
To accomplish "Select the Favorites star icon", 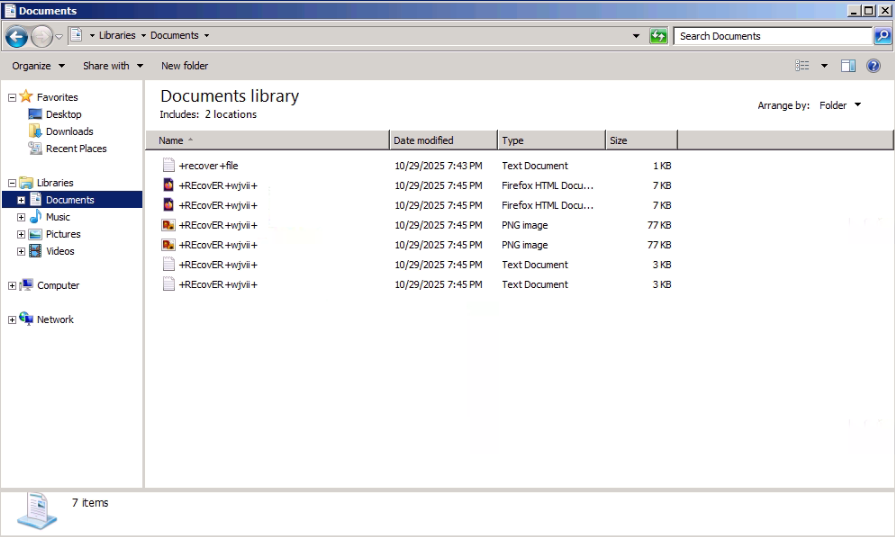I will coord(26,96).
